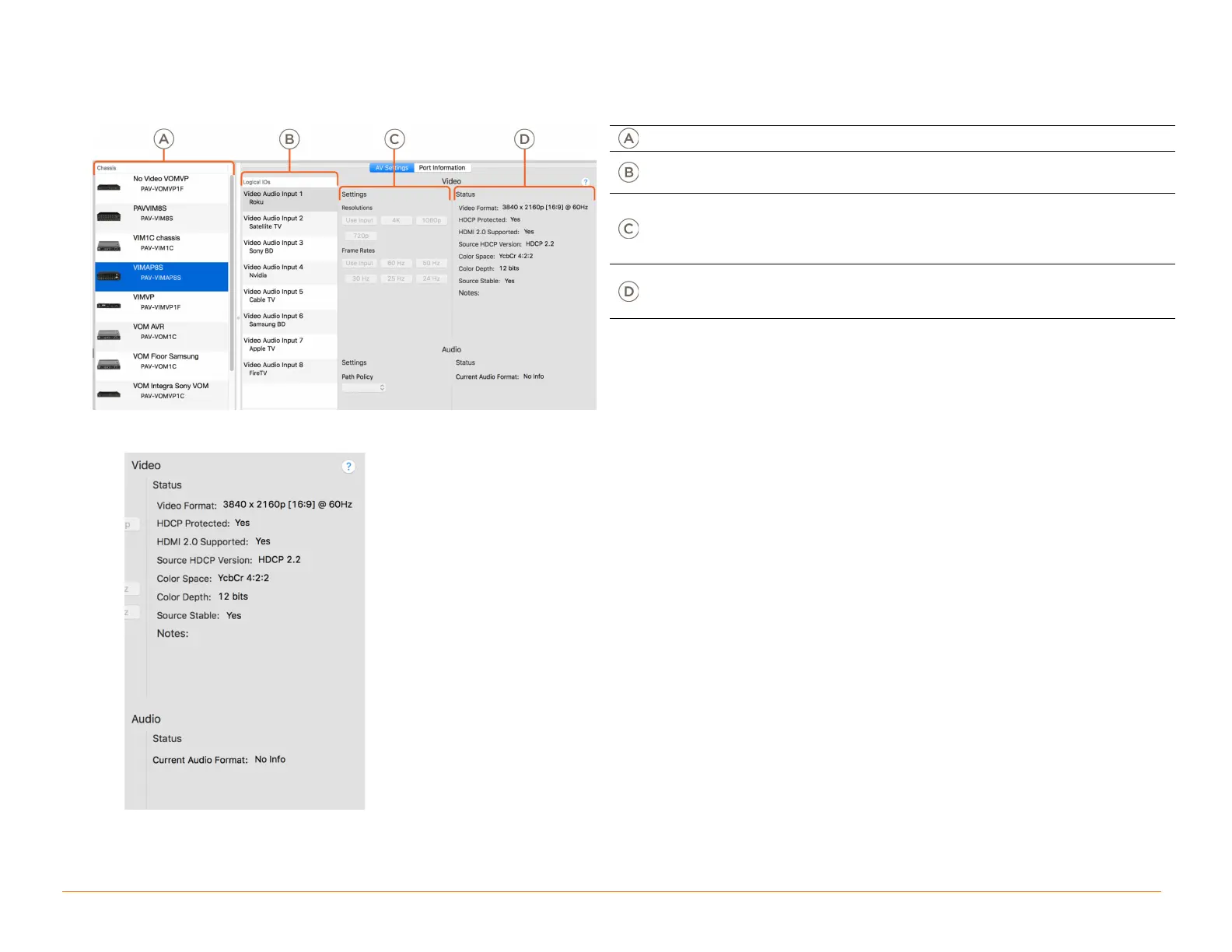Choose the 25 Hz frame rate
The width and height of the screenshot is (1232, 952).
[x=396, y=278]
